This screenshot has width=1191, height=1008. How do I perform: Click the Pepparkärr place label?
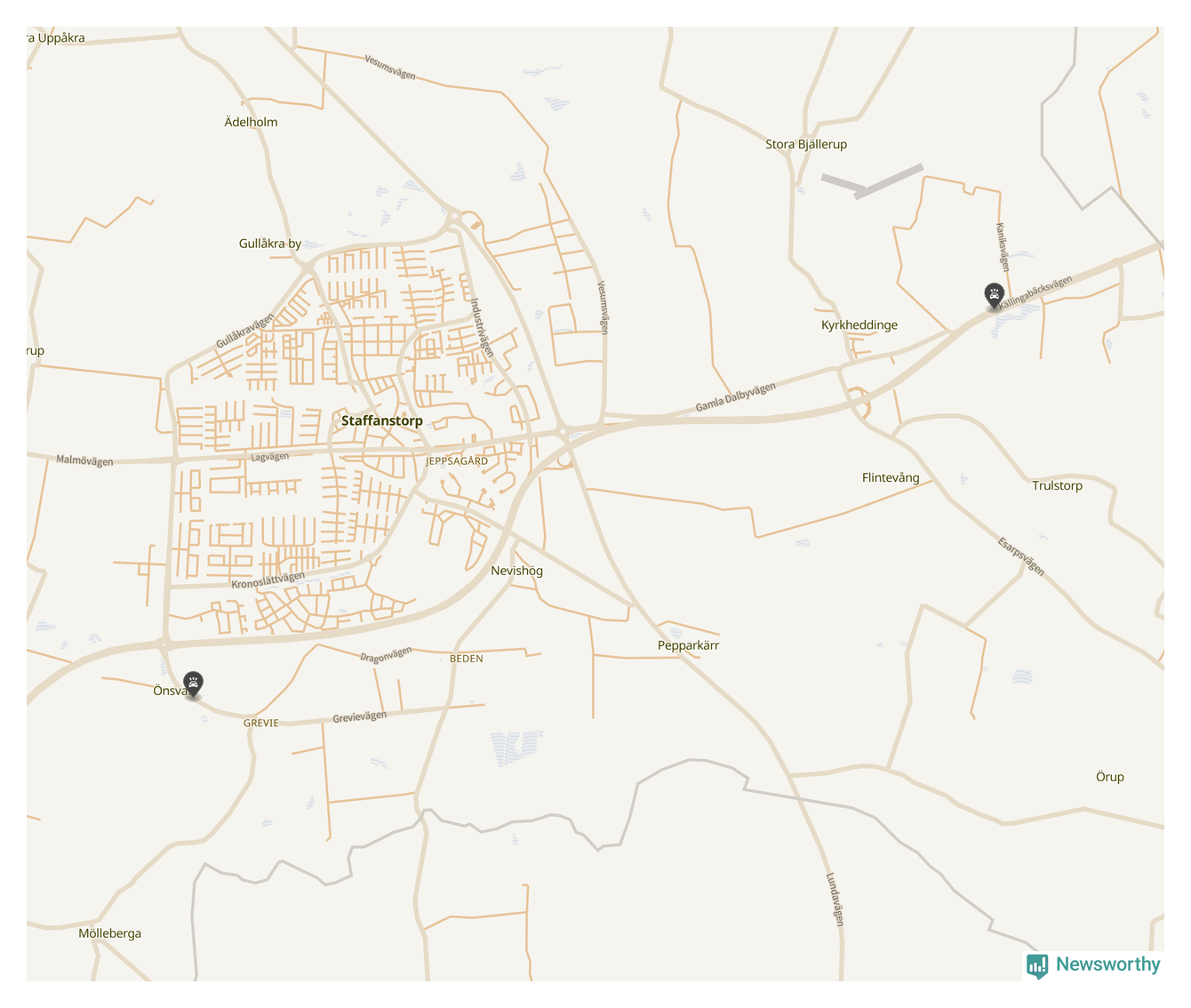pyautogui.click(x=688, y=645)
